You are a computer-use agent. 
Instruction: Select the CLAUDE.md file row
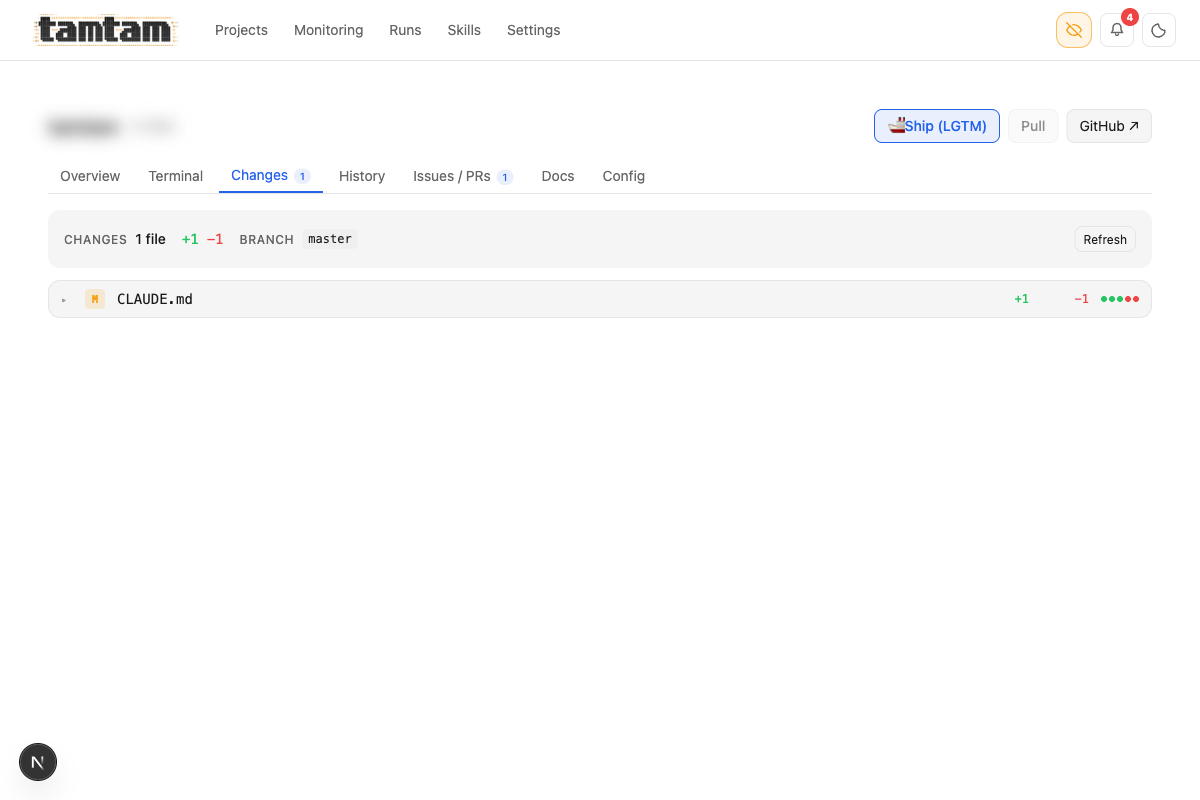pyautogui.click(x=154, y=298)
